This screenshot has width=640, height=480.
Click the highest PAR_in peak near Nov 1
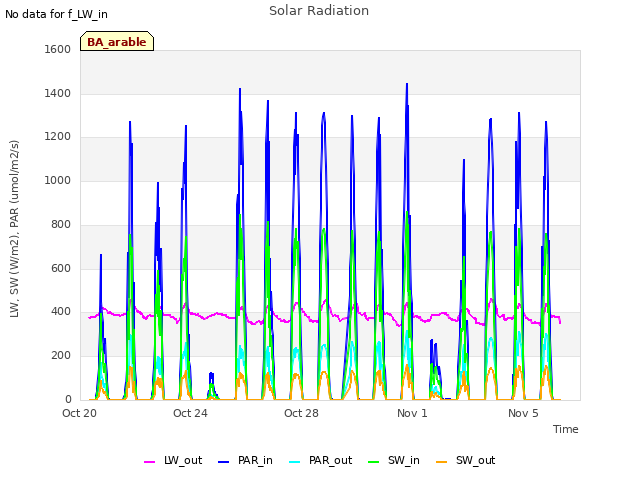407,84
